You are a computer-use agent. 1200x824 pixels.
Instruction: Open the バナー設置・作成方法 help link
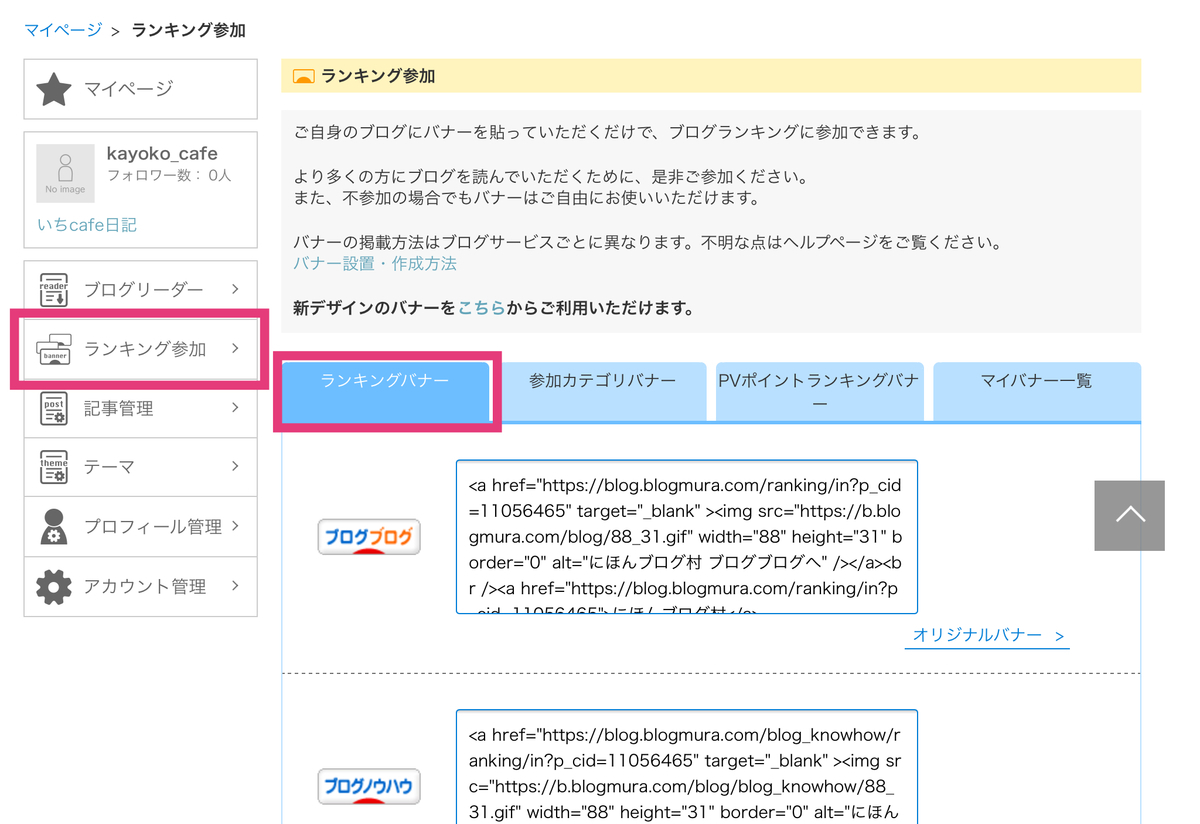pos(375,264)
